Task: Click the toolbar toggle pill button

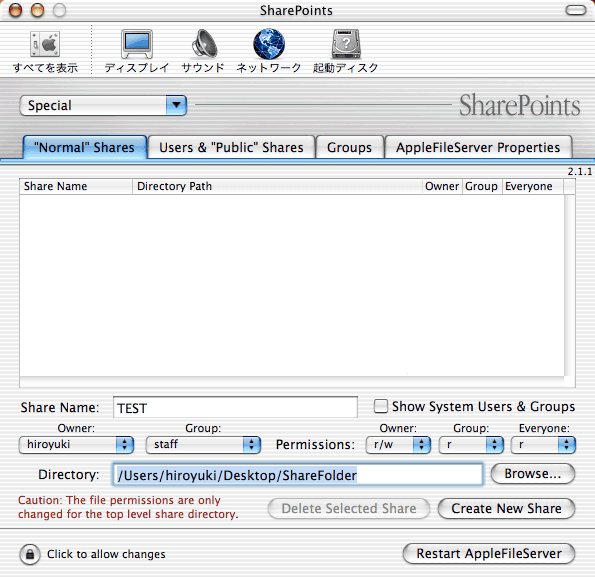Action: [576, 10]
